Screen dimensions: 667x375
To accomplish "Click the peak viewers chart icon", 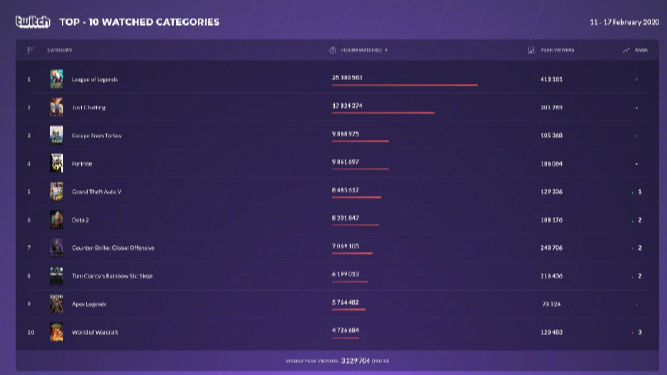I will coord(531,50).
